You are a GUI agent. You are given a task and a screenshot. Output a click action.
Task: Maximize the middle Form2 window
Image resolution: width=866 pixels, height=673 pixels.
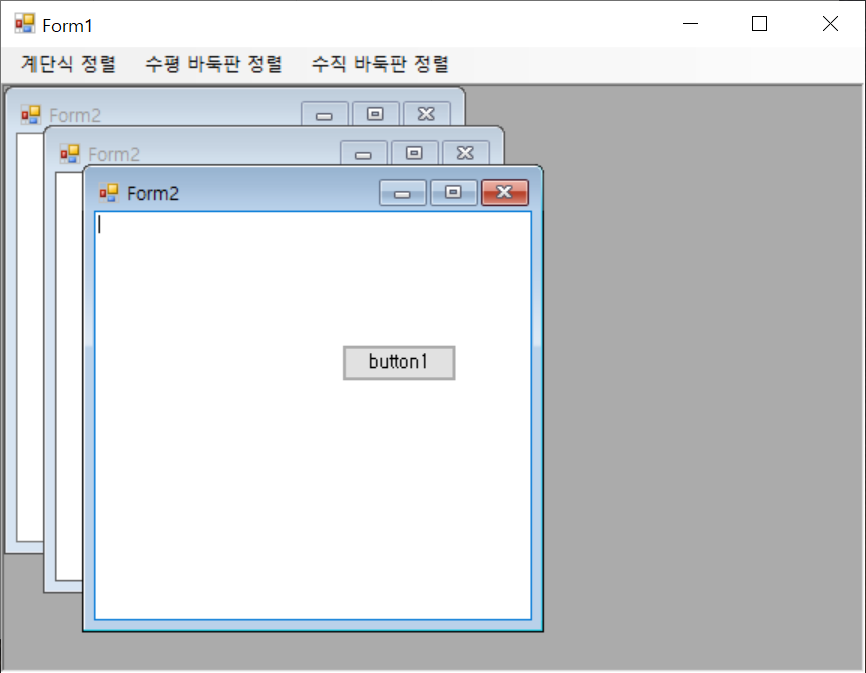[415, 153]
